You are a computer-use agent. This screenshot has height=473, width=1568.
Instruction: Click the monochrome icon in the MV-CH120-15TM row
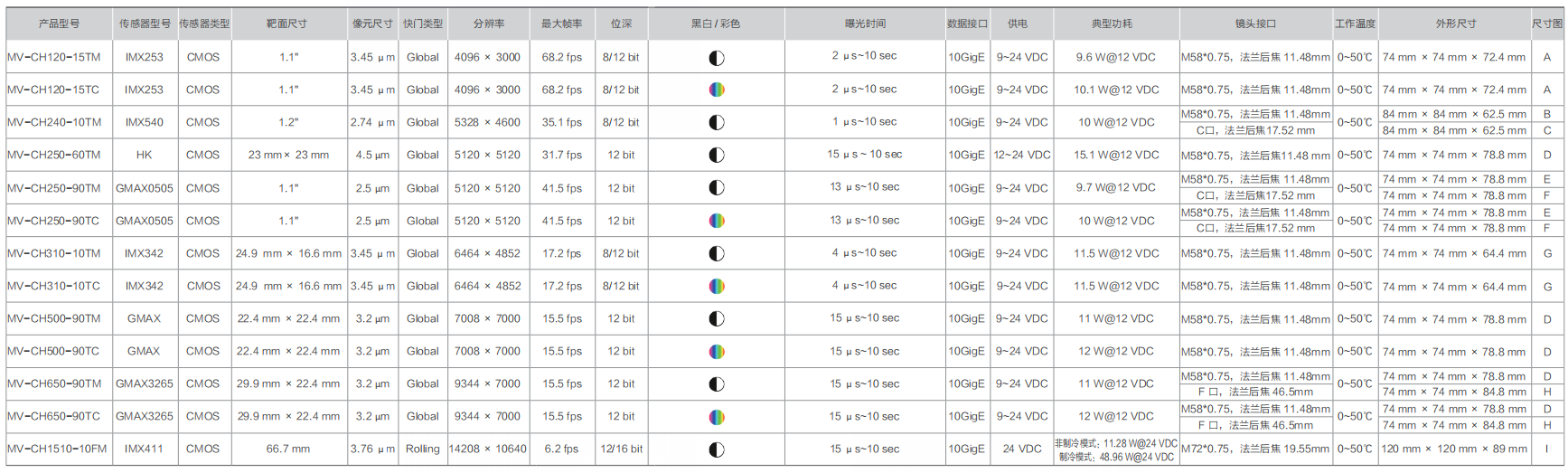717,58
